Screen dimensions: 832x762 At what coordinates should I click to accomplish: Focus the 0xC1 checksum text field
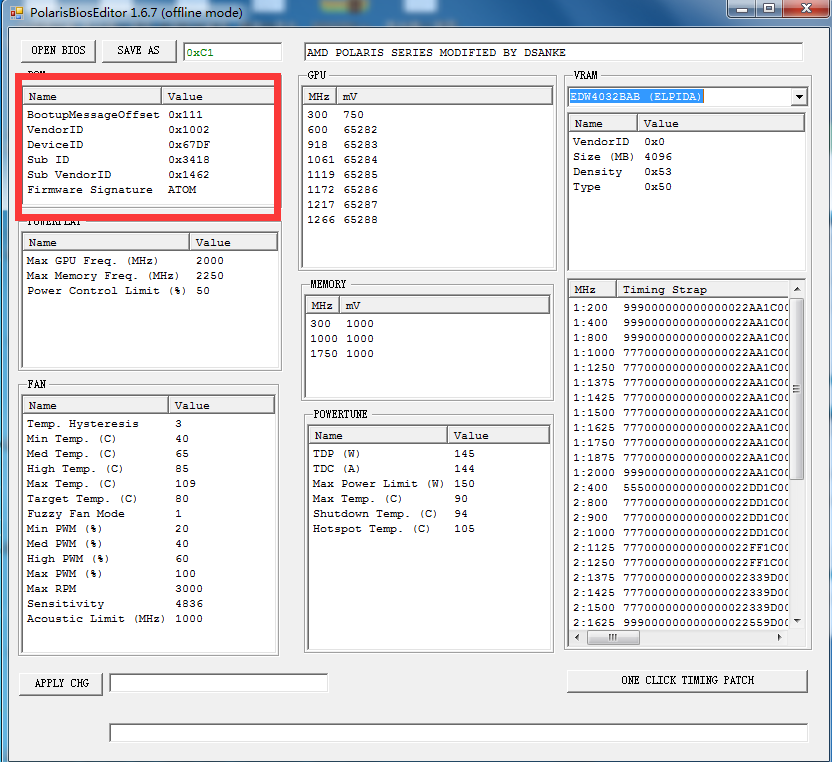point(232,52)
